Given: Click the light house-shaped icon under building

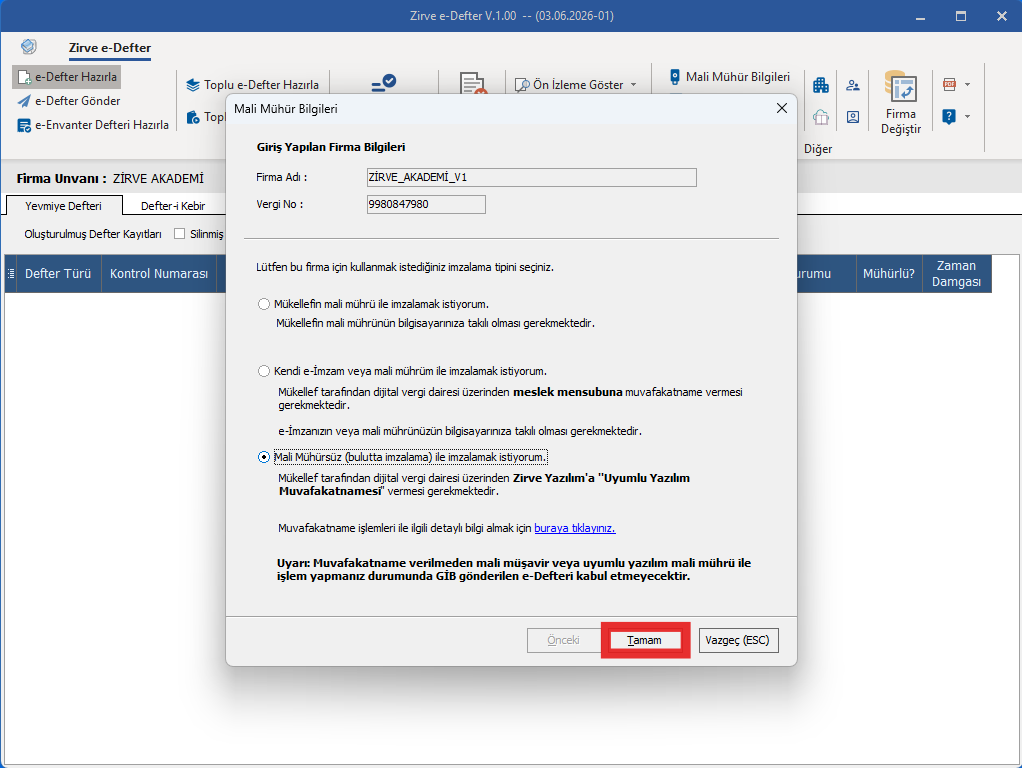Looking at the screenshot, I should pos(821,117).
